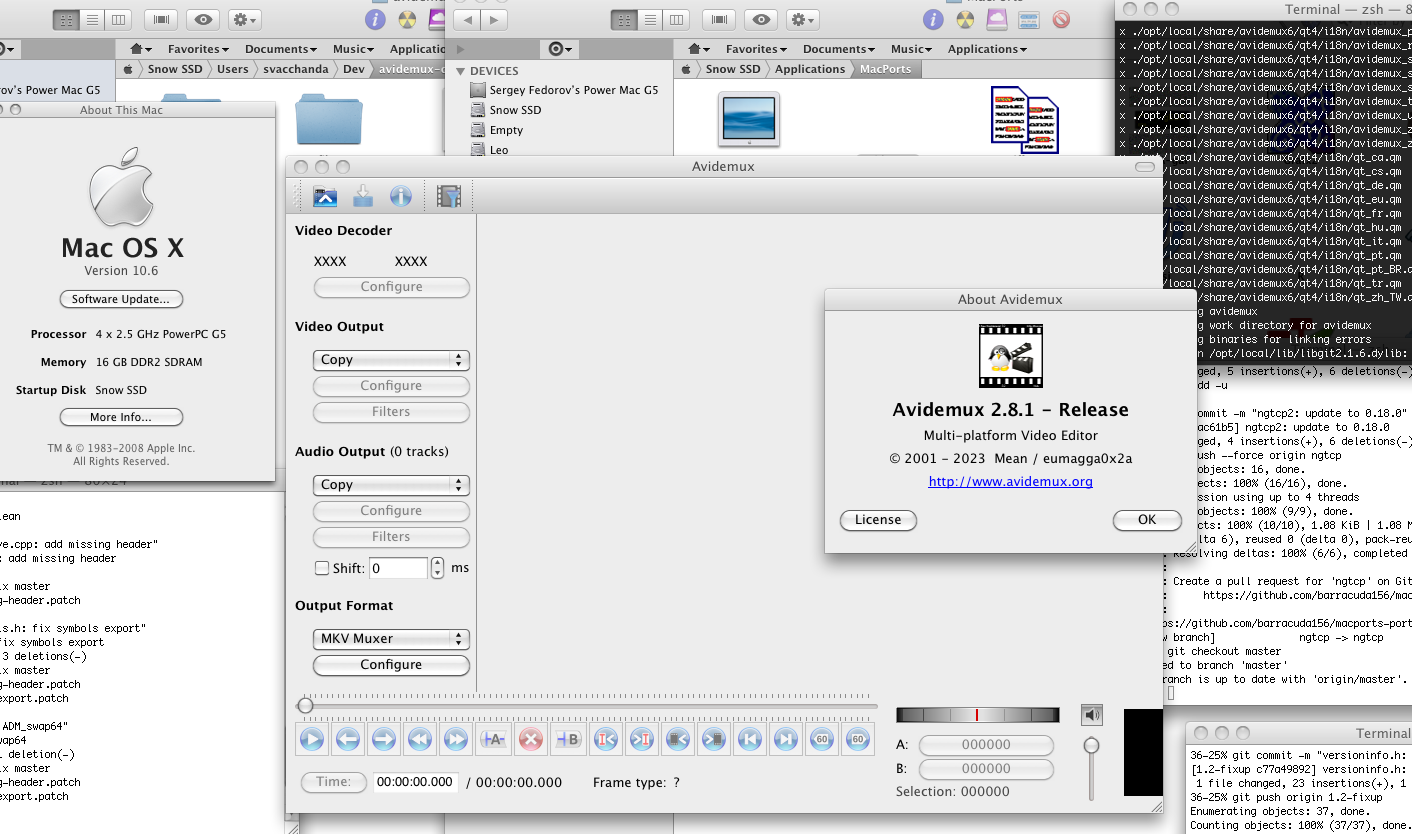Switch MacPorts Finder window to column view
The height and width of the screenshot is (834, 1412).
pos(677,19)
